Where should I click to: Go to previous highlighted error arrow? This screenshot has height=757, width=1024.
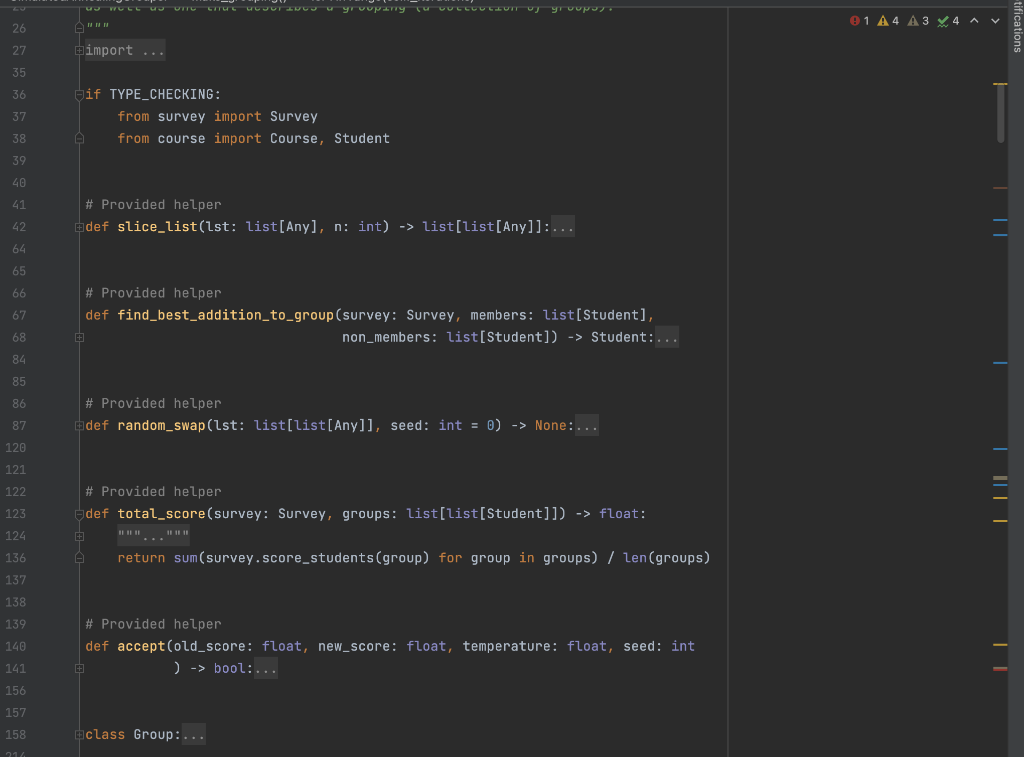click(974, 21)
